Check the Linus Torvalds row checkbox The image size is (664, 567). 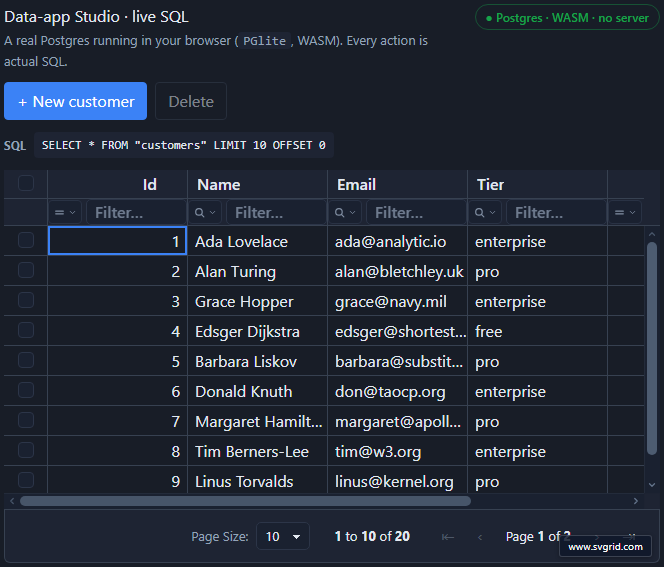point(26,480)
